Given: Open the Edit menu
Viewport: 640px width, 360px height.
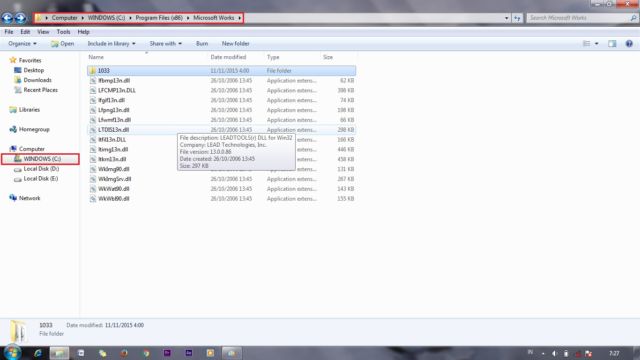Looking at the screenshot, I should (25, 32).
